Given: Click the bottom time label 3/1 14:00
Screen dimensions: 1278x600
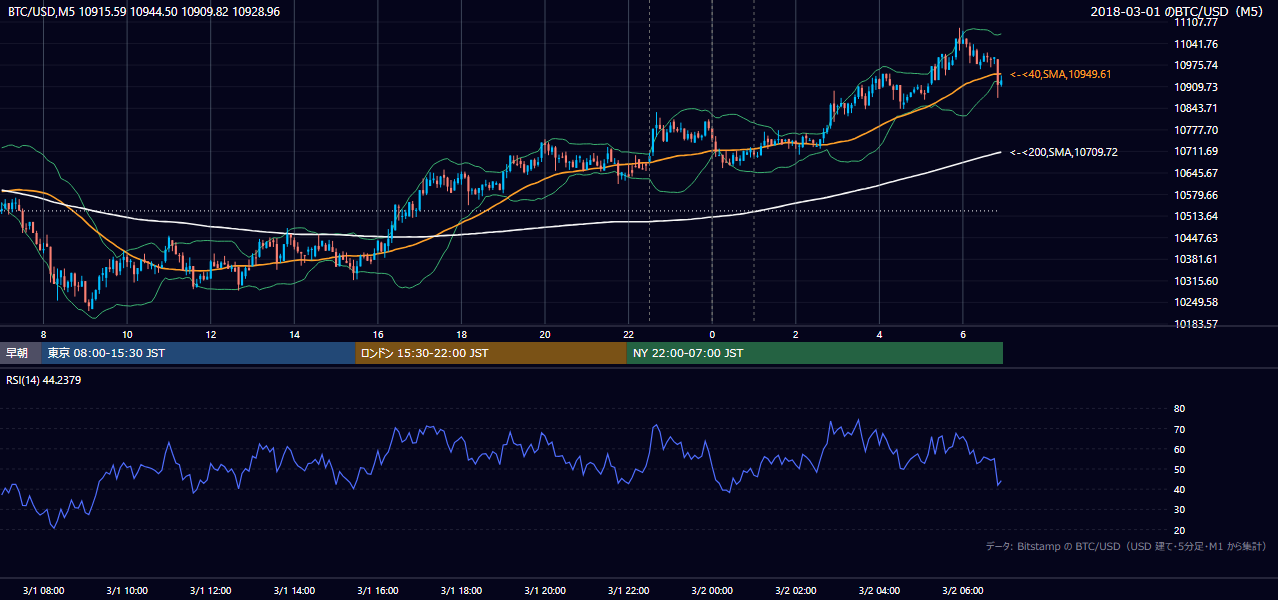Looking at the screenshot, I should coord(294,590).
